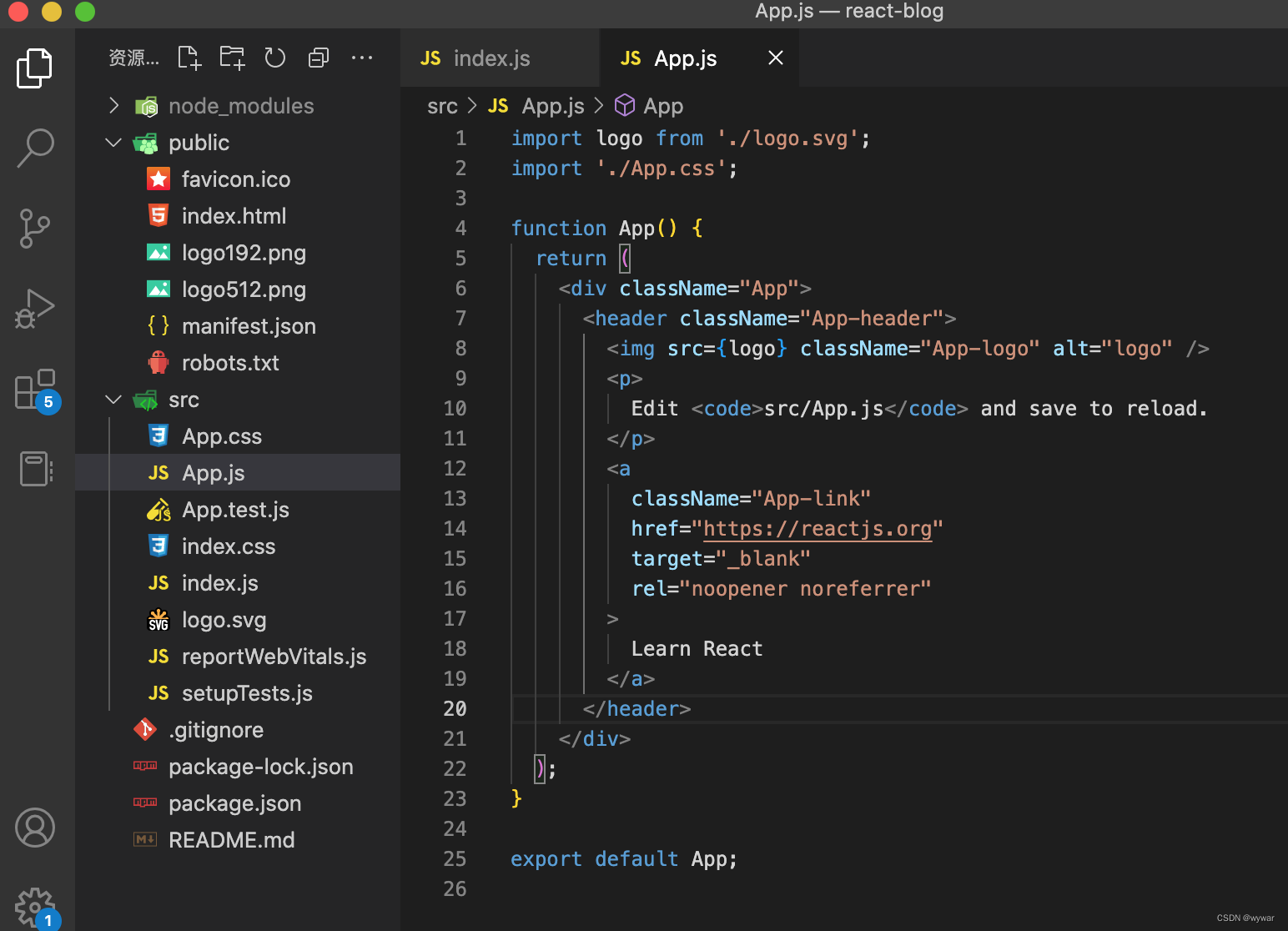
Task: Click 'function App()' declaration text
Action: 594,229
